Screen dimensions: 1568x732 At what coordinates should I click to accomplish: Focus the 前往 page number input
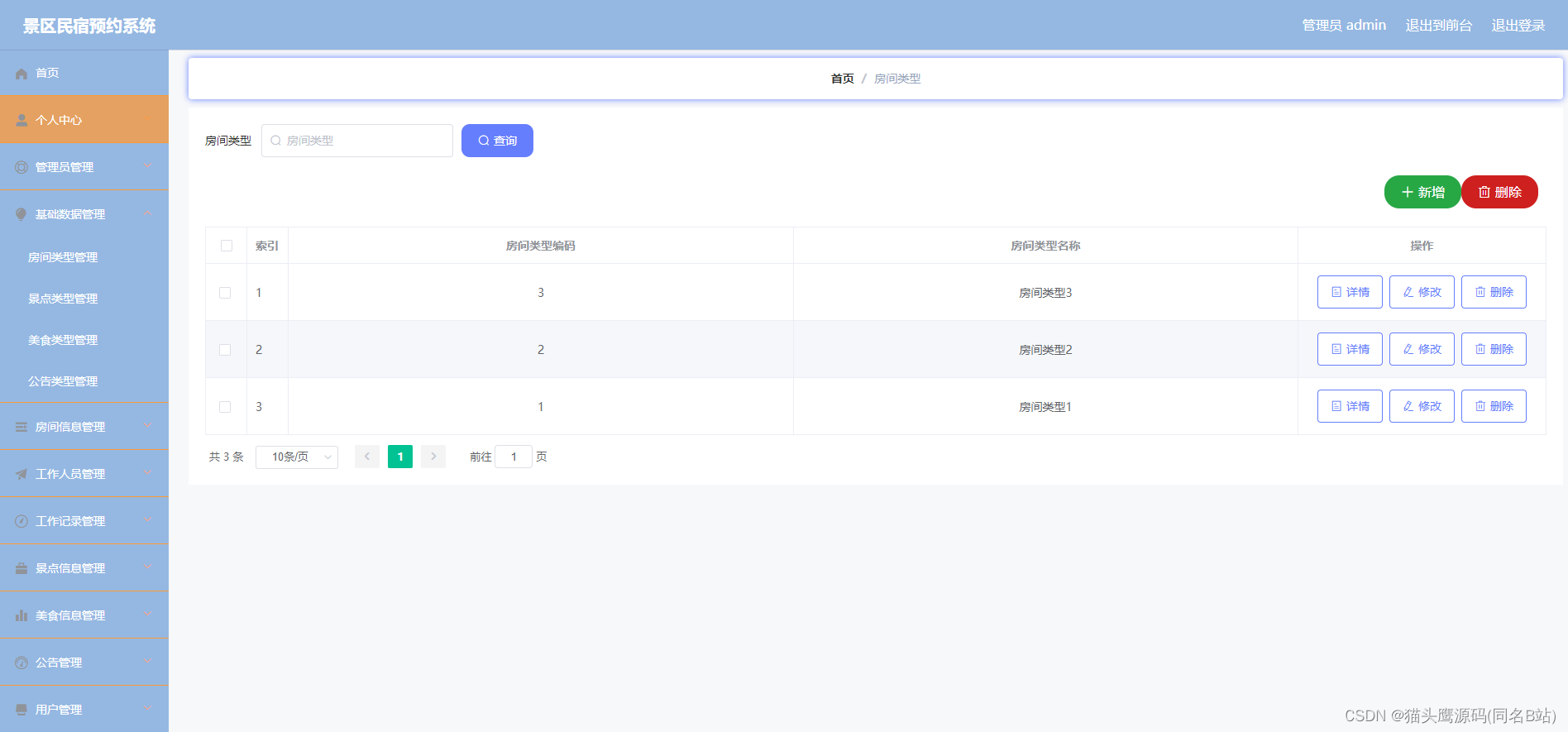click(514, 457)
